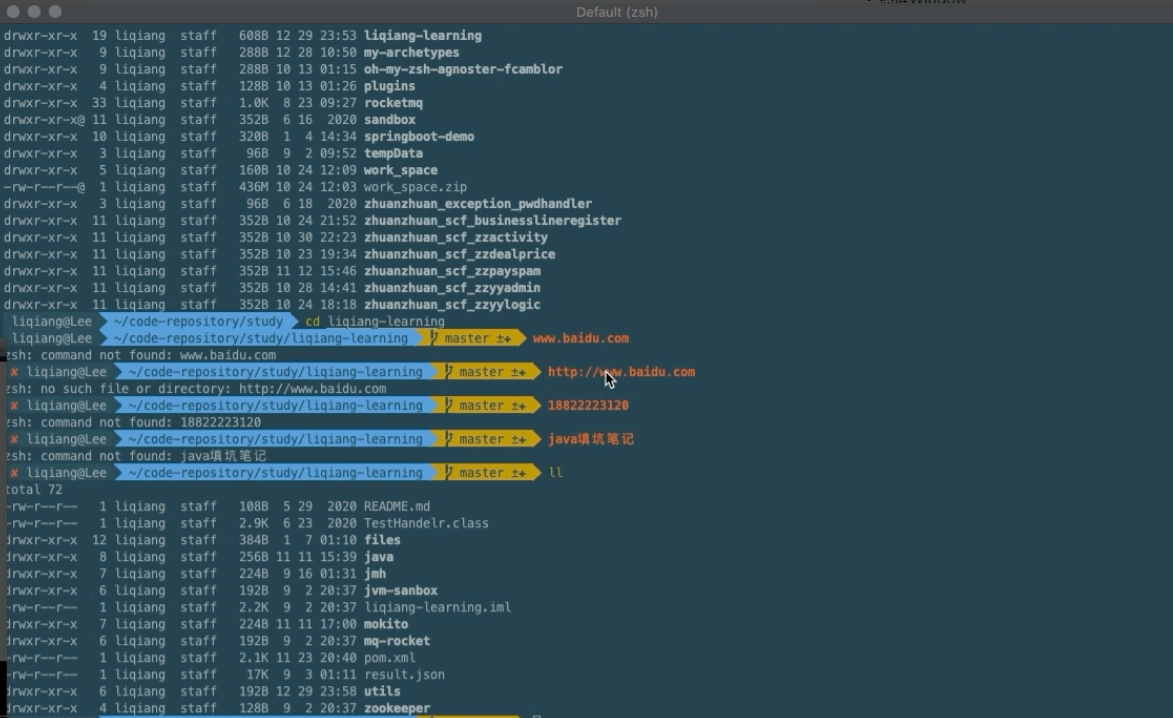Click the README.md file entry
This screenshot has width=1173, height=718.
397,507
